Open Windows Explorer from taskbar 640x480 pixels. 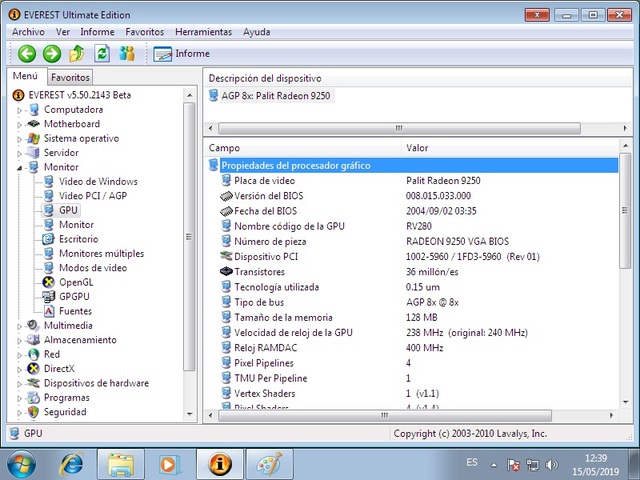coord(121,465)
